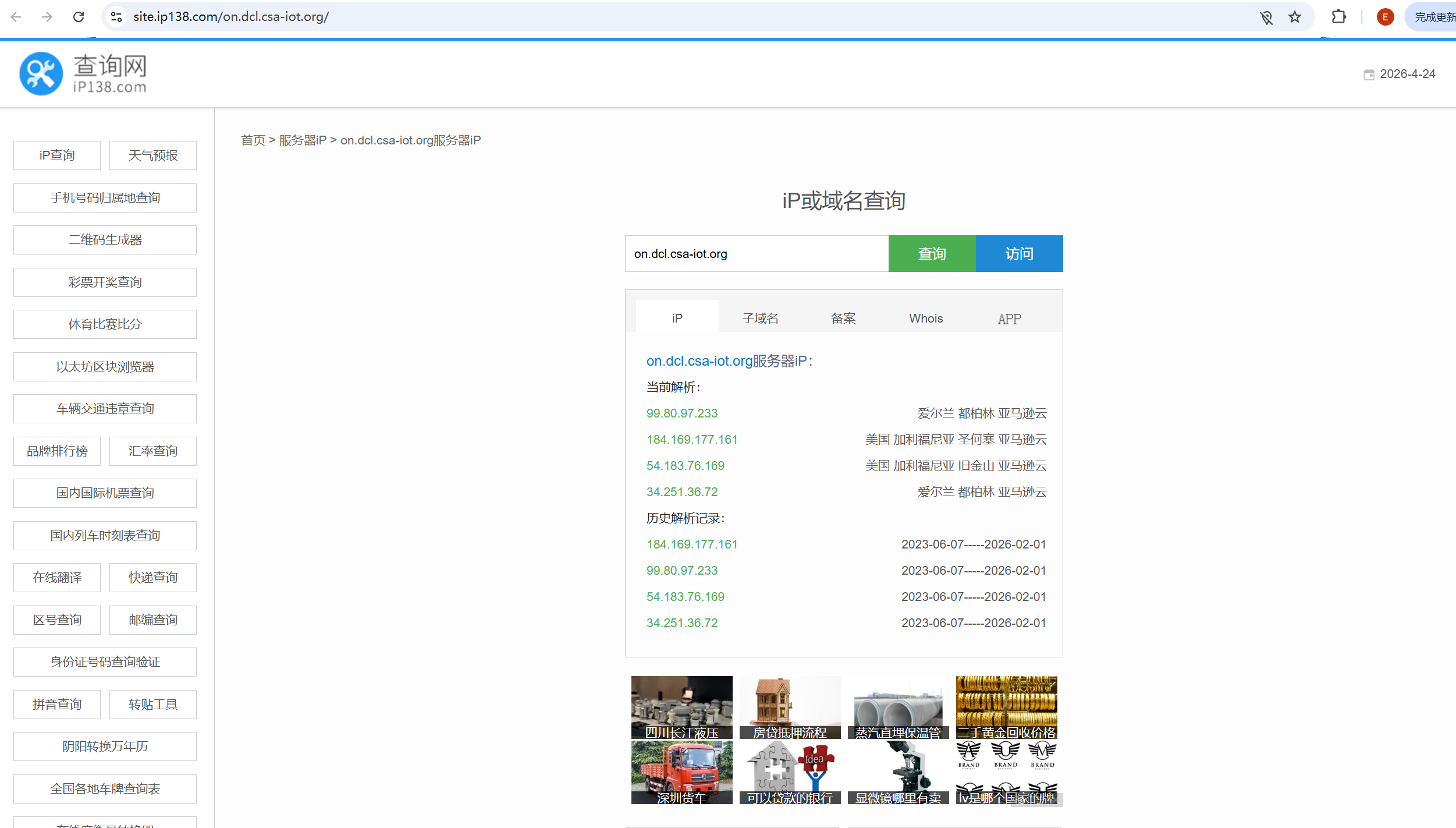Switch to the Whois tab
1456x828 pixels.
tap(926, 318)
